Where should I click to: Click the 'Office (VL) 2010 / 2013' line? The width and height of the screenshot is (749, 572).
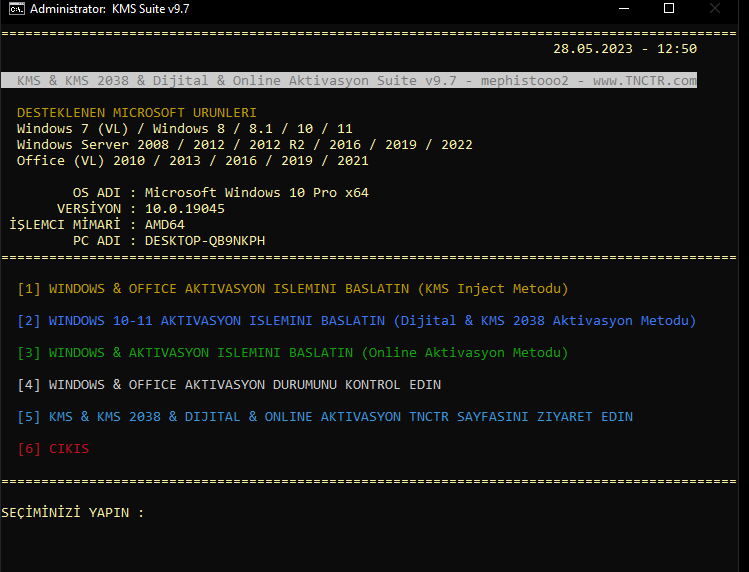click(x=193, y=161)
